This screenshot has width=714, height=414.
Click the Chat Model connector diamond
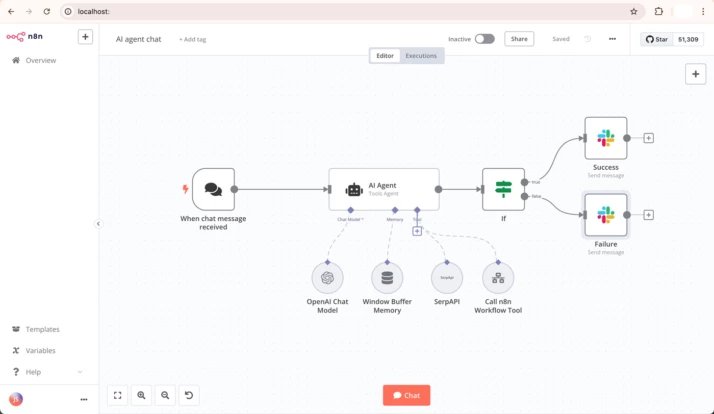pyautogui.click(x=351, y=210)
